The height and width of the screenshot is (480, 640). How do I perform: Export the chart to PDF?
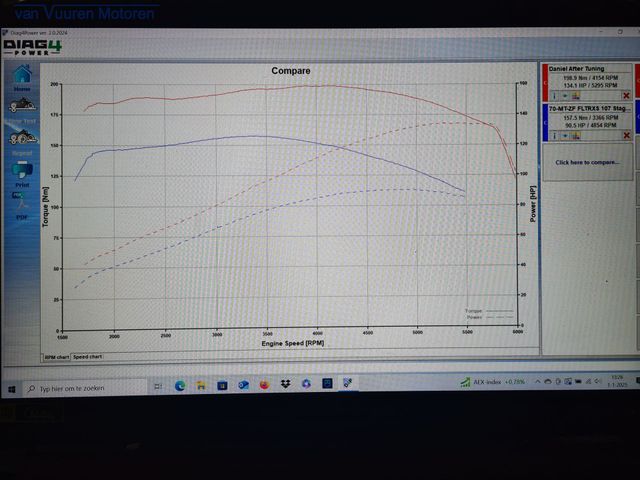click(21, 203)
